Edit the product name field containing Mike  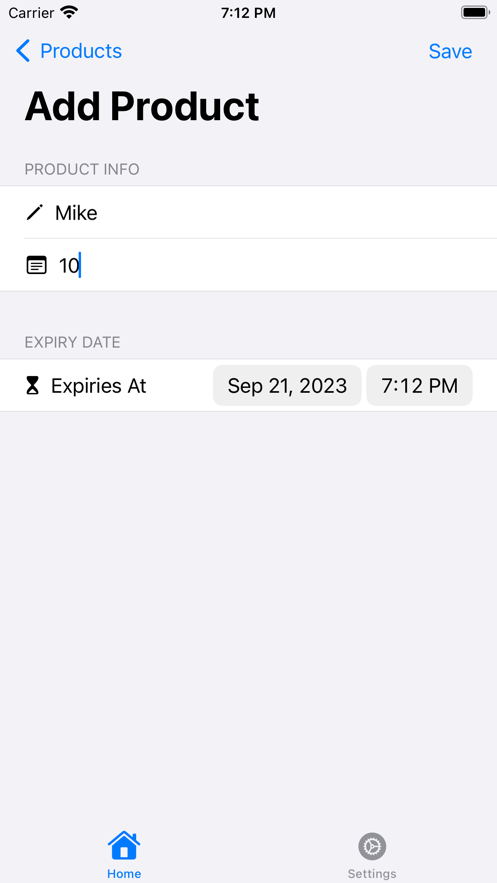tap(261, 213)
